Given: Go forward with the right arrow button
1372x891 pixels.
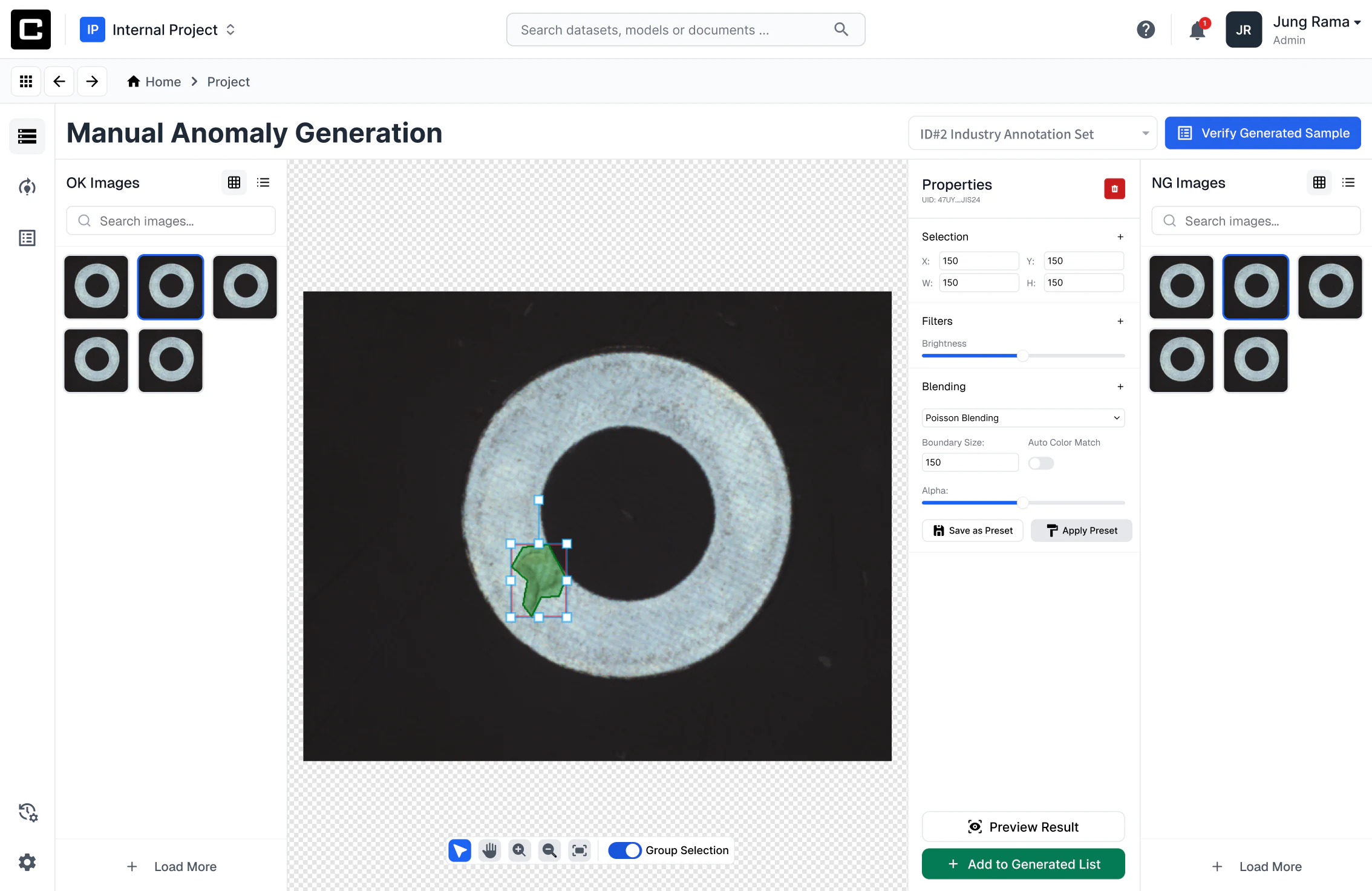Looking at the screenshot, I should coord(92,81).
